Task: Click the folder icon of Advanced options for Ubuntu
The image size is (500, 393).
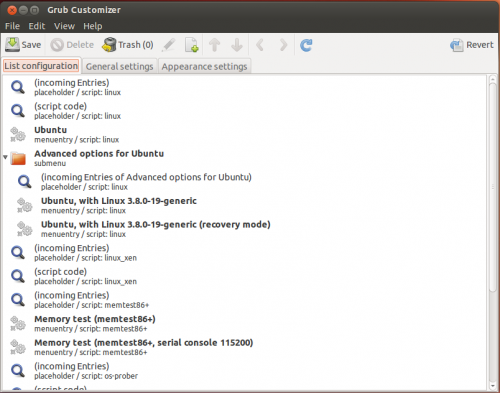Action: click(x=18, y=158)
